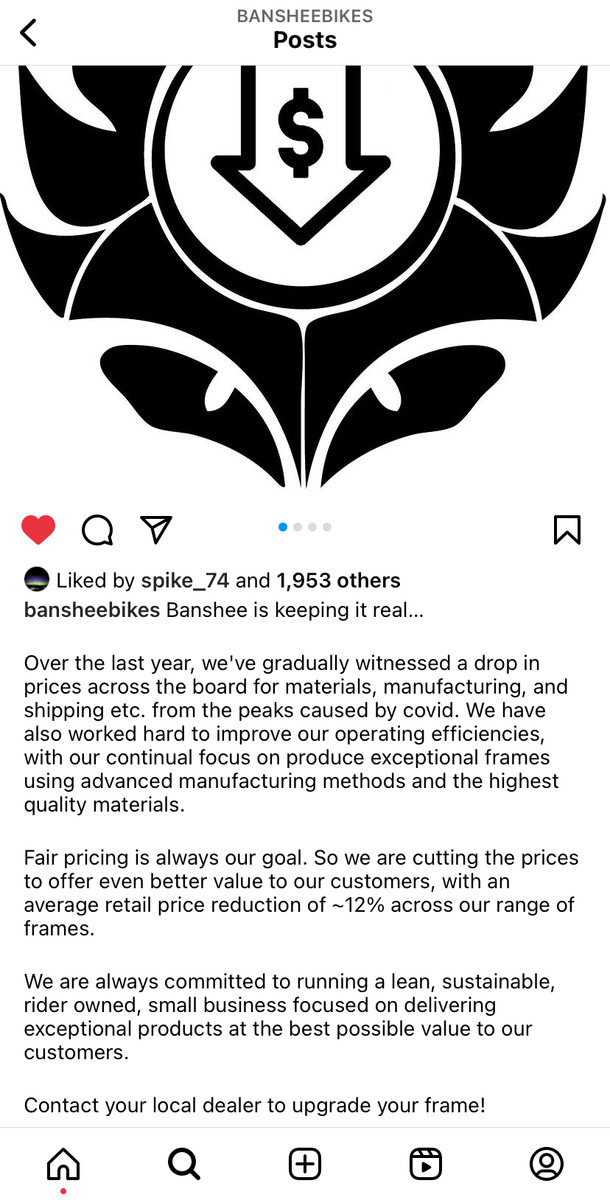
Task: Open Search tab in bottom bar
Action: click(x=184, y=1163)
